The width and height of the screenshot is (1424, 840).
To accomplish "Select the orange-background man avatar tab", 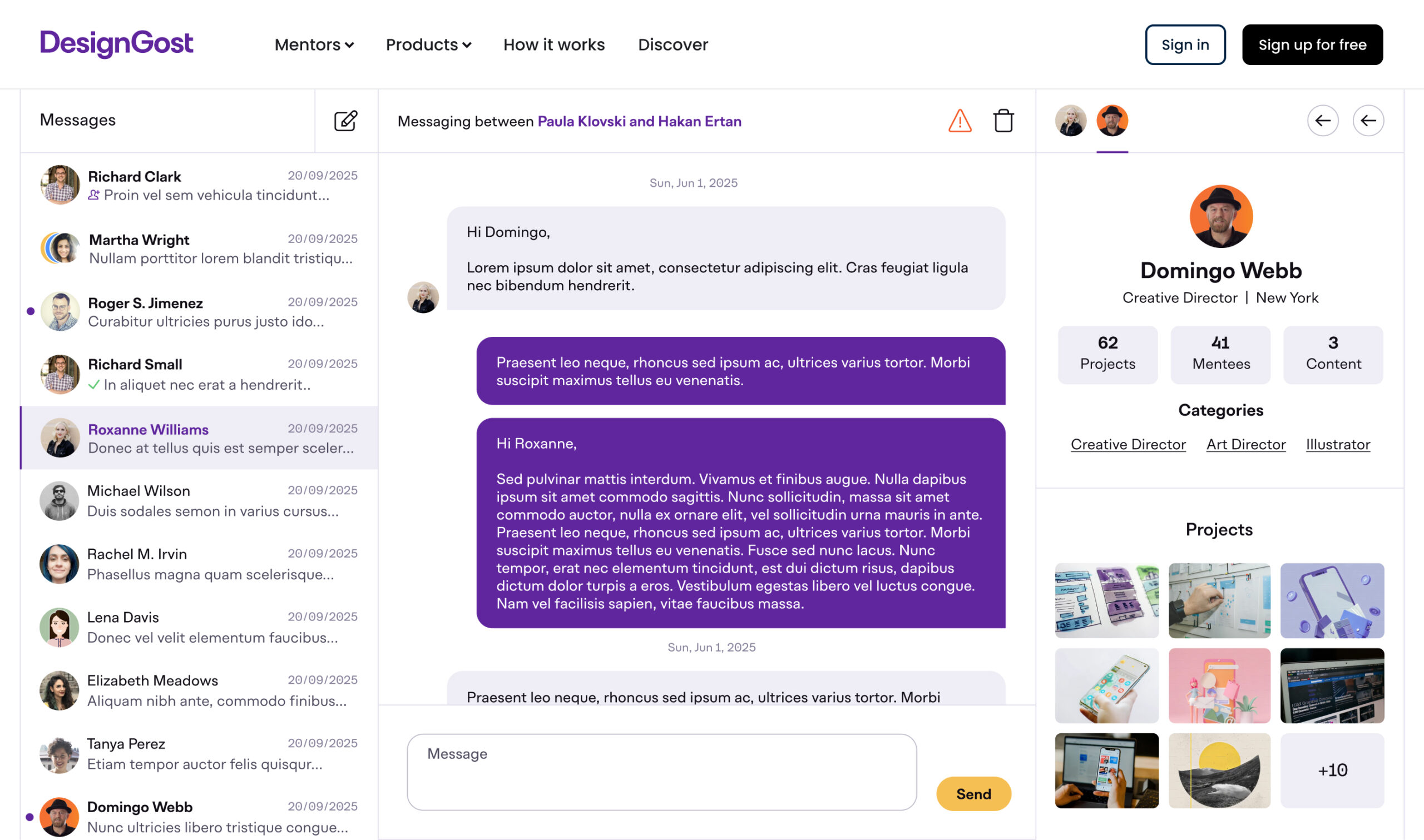I will (x=1112, y=121).
